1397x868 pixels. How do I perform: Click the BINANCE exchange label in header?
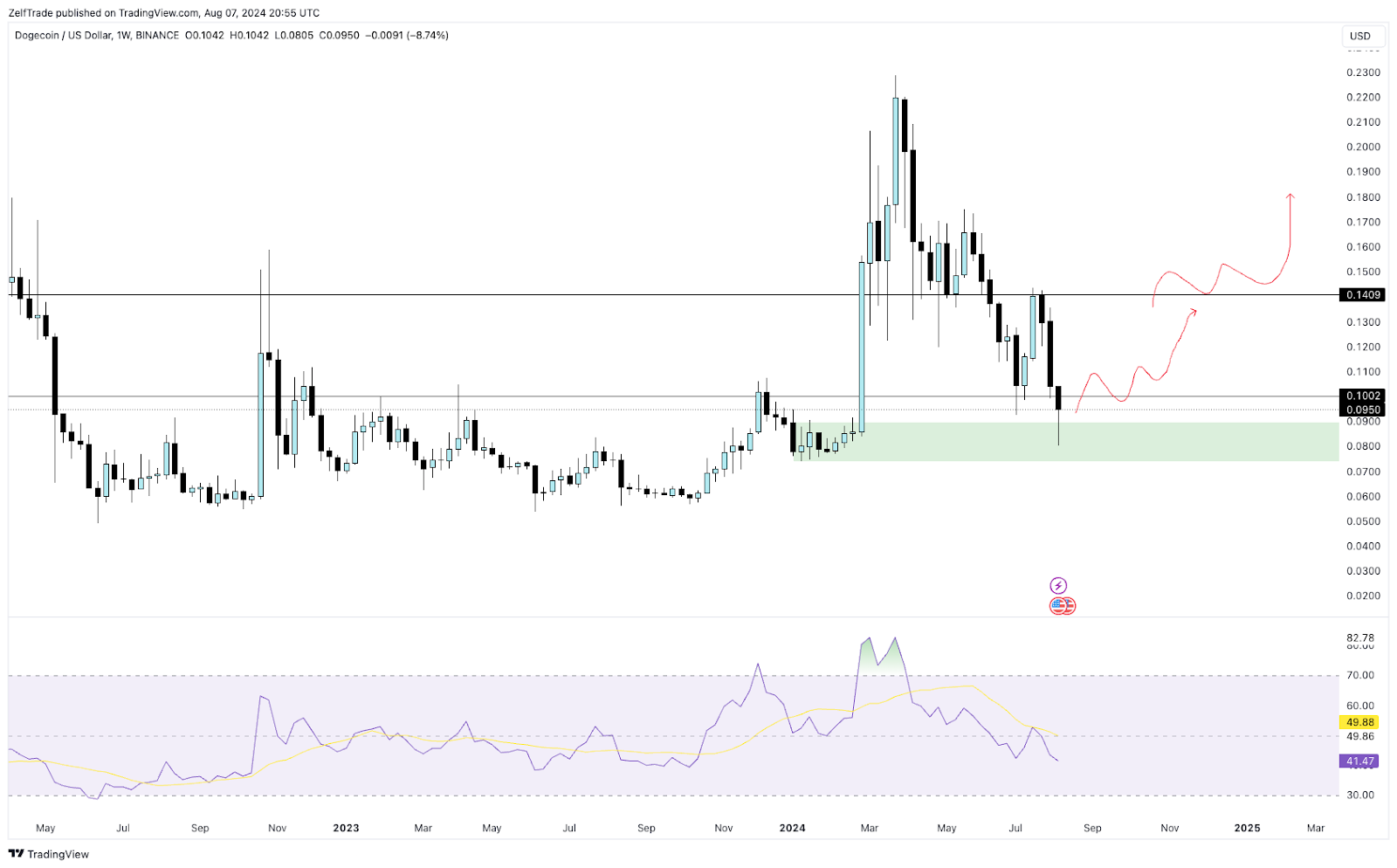[x=157, y=36]
